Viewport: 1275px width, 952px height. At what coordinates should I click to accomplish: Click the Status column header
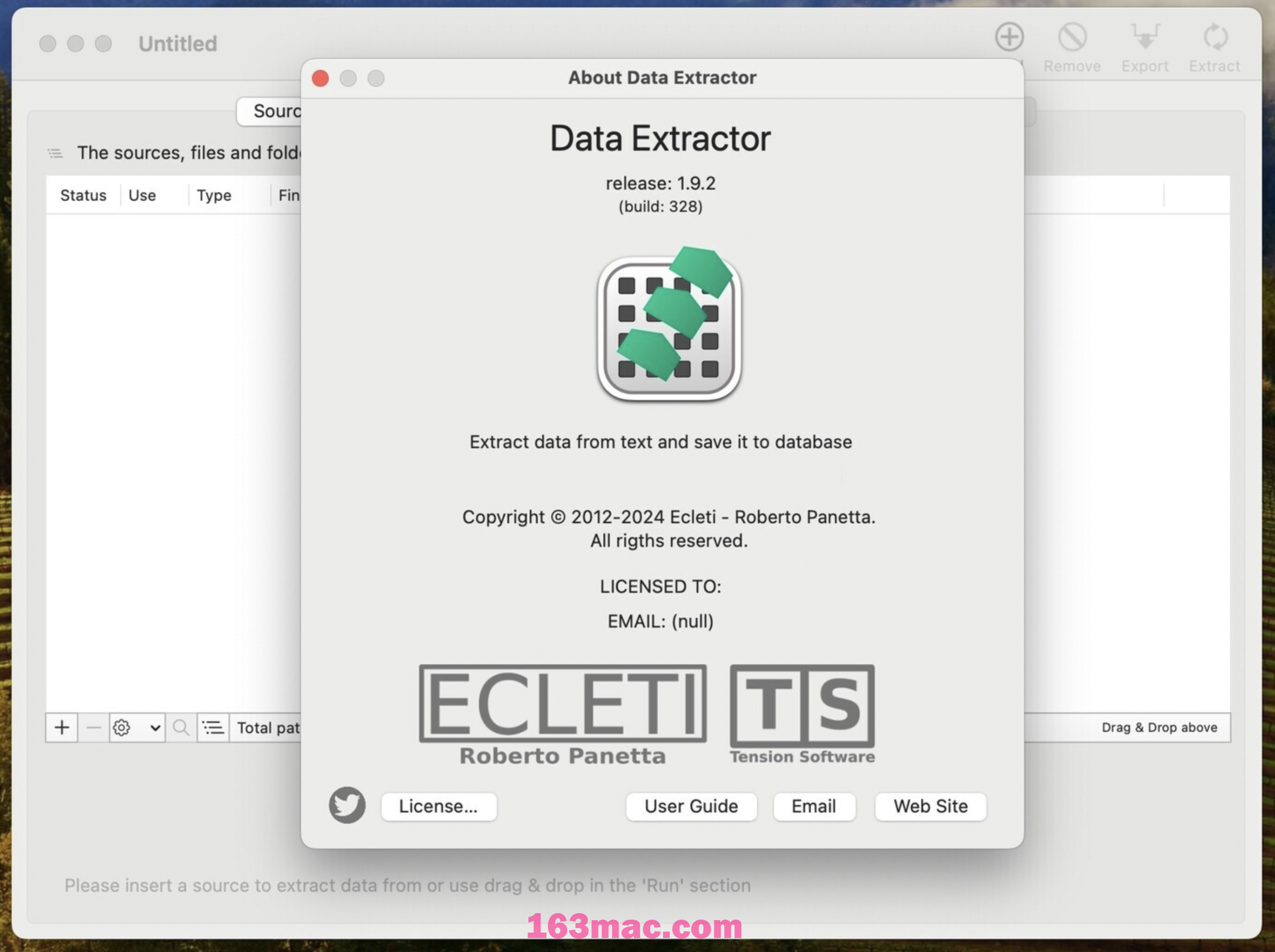[83, 194]
